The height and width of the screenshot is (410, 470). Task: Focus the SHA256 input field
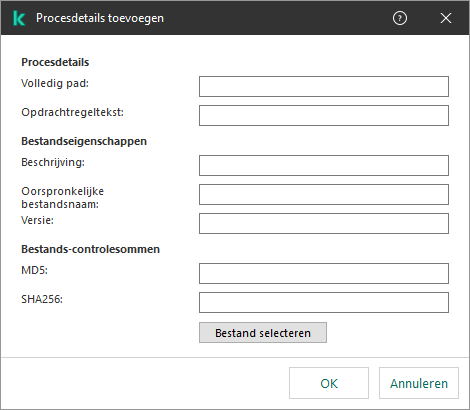tap(324, 303)
